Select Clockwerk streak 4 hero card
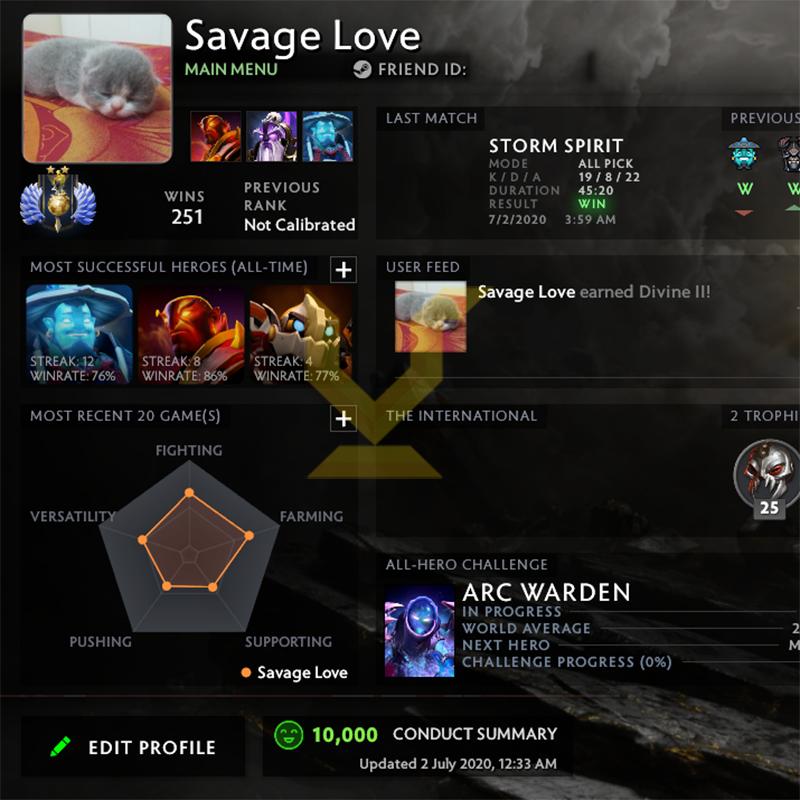 coord(301,334)
